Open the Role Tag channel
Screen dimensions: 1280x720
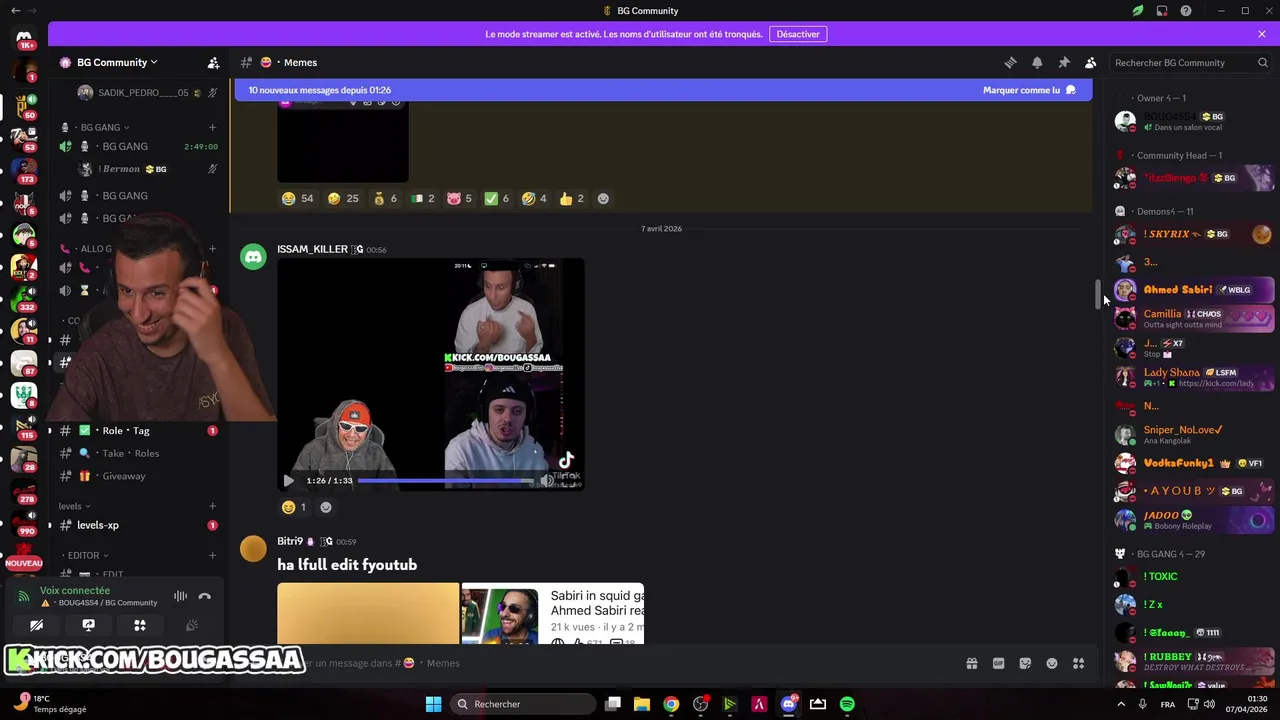[138, 430]
